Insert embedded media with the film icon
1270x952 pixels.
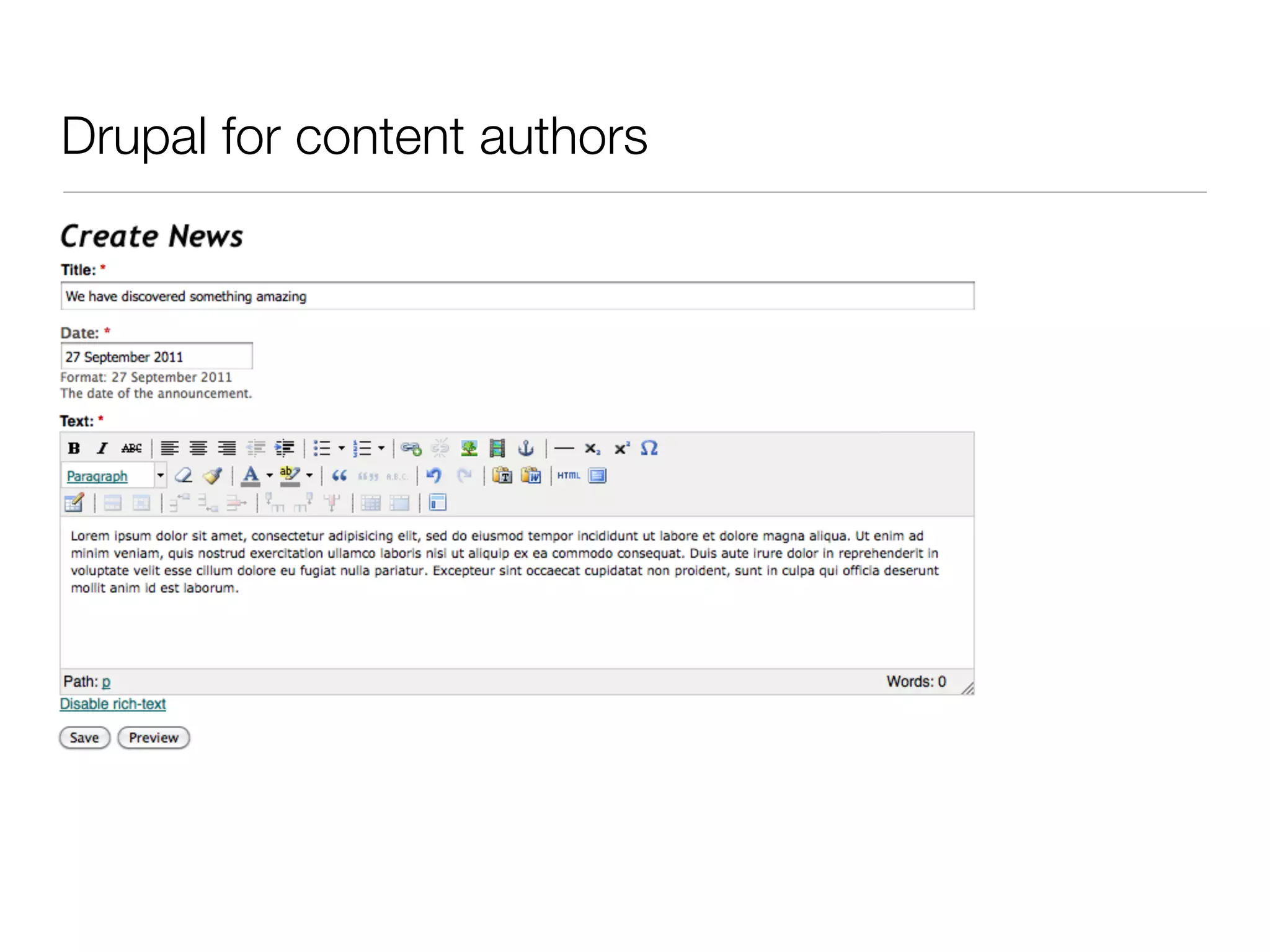pyautogui.click(x=497, y=448)
